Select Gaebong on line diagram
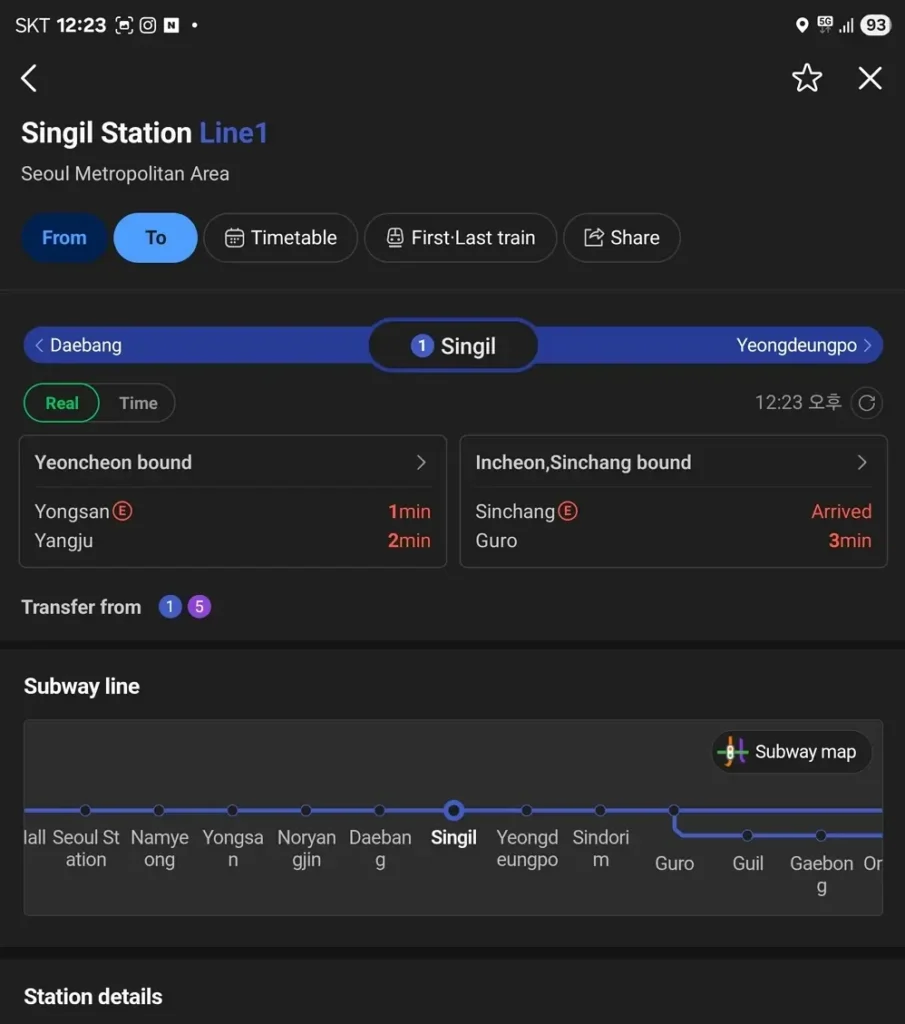The image size is (905, 1024). coord(821,835)
